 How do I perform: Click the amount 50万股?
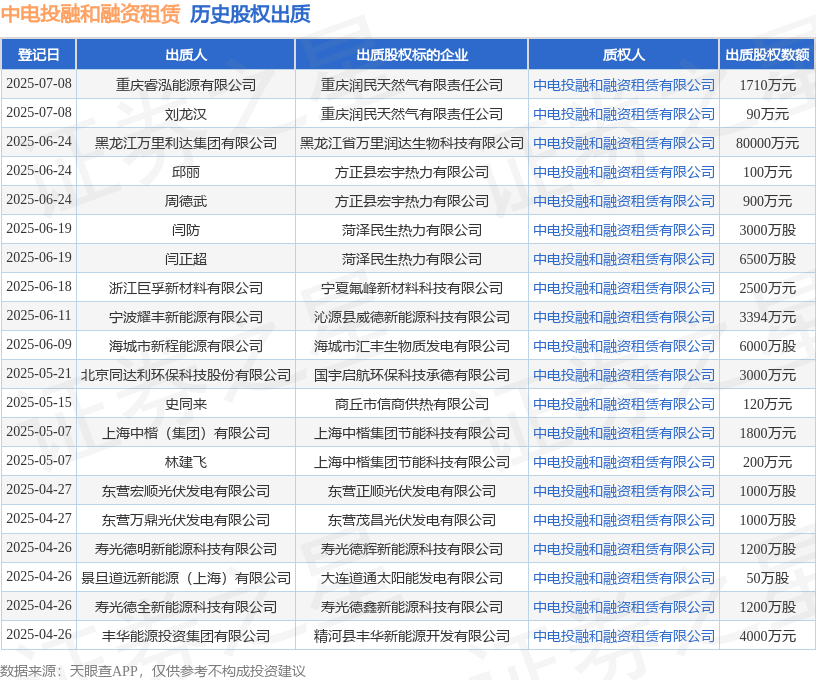click(x=768, y=578)
